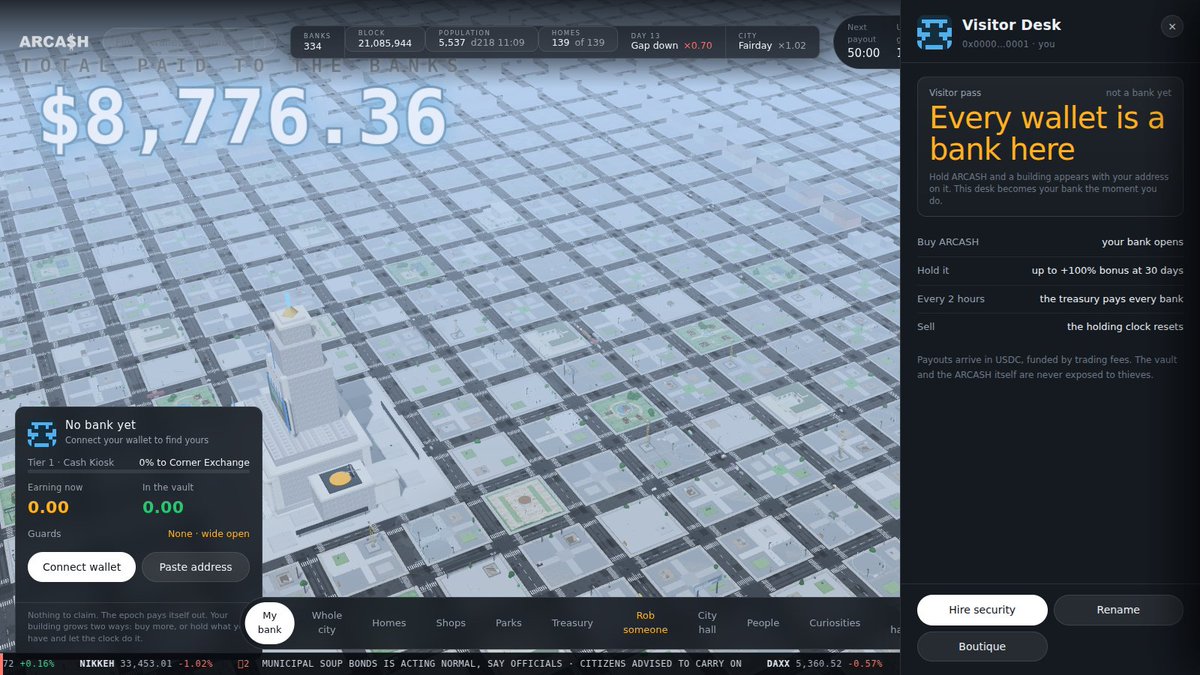This screenshot has height=675, width=1200.
Task: Click the 'Visitor pass' label
Action: coord(955,93)
